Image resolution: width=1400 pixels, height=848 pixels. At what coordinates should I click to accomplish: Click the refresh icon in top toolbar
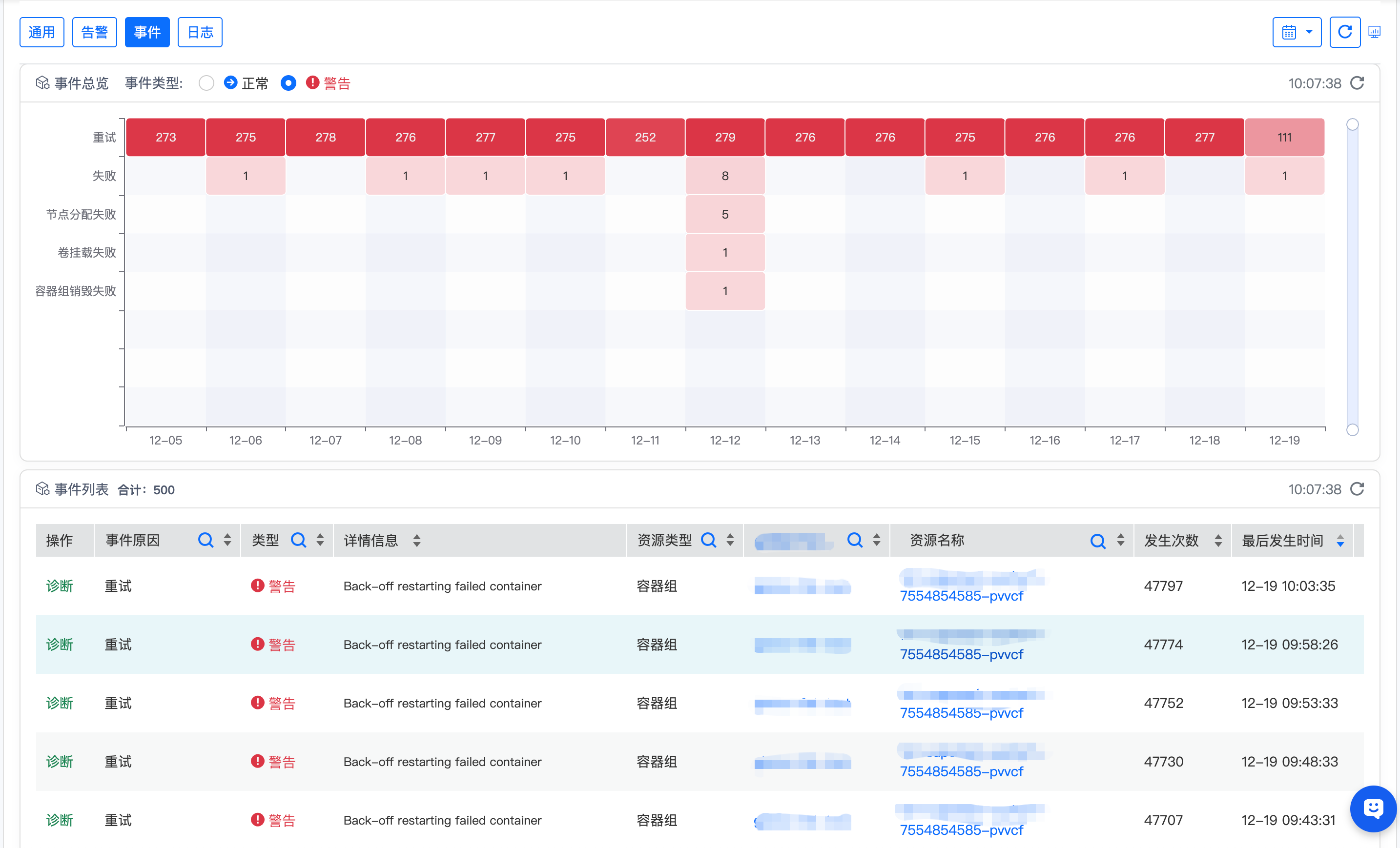1344,32
